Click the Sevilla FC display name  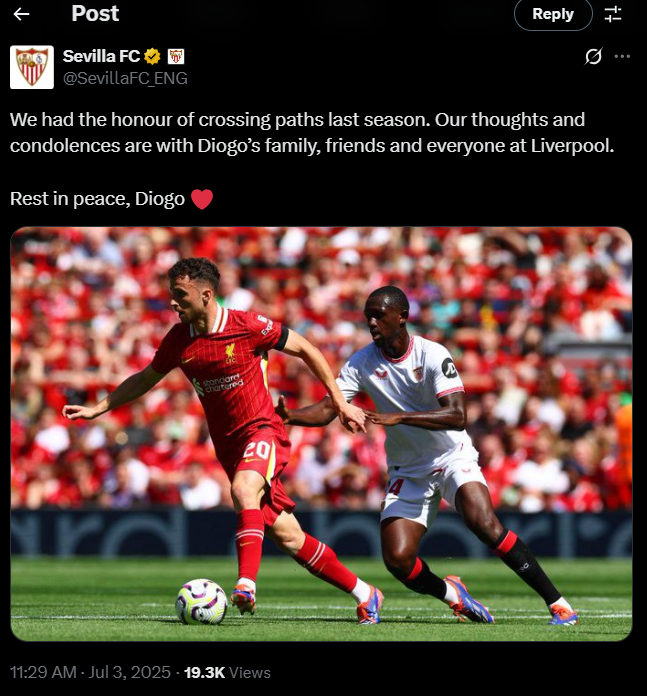tap(101, 56)
